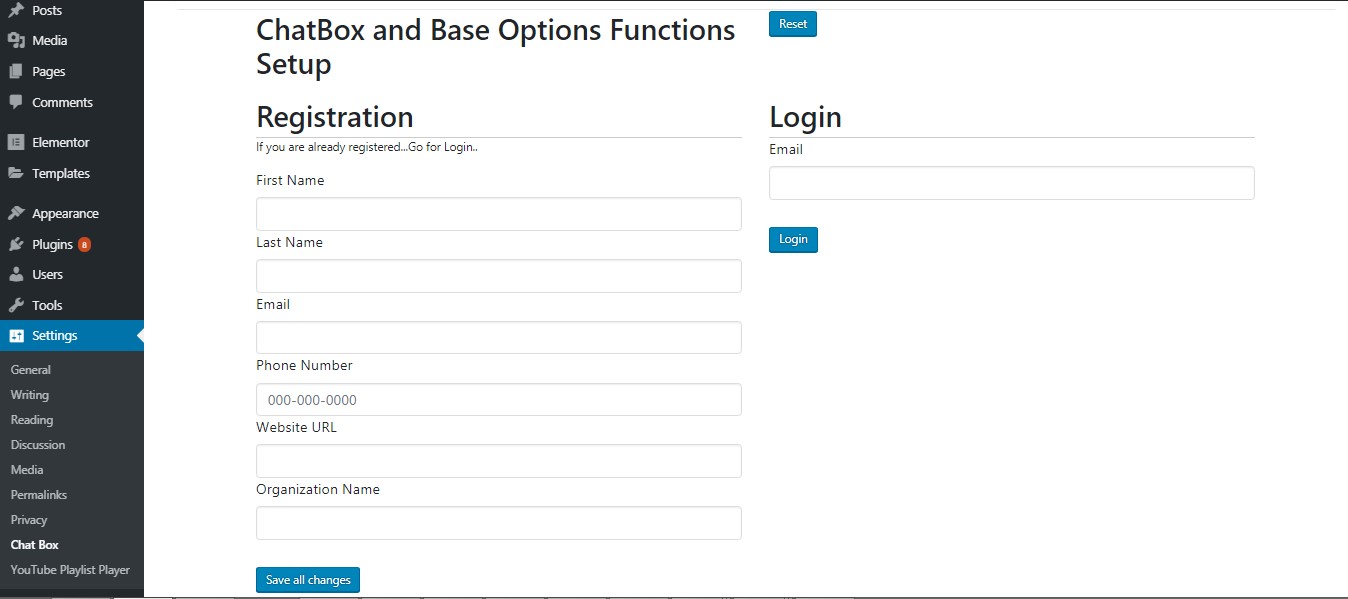This screenshot has height=599, width=1348.
Task: Focus the First Name input field
Action: [x=498, y=214]
